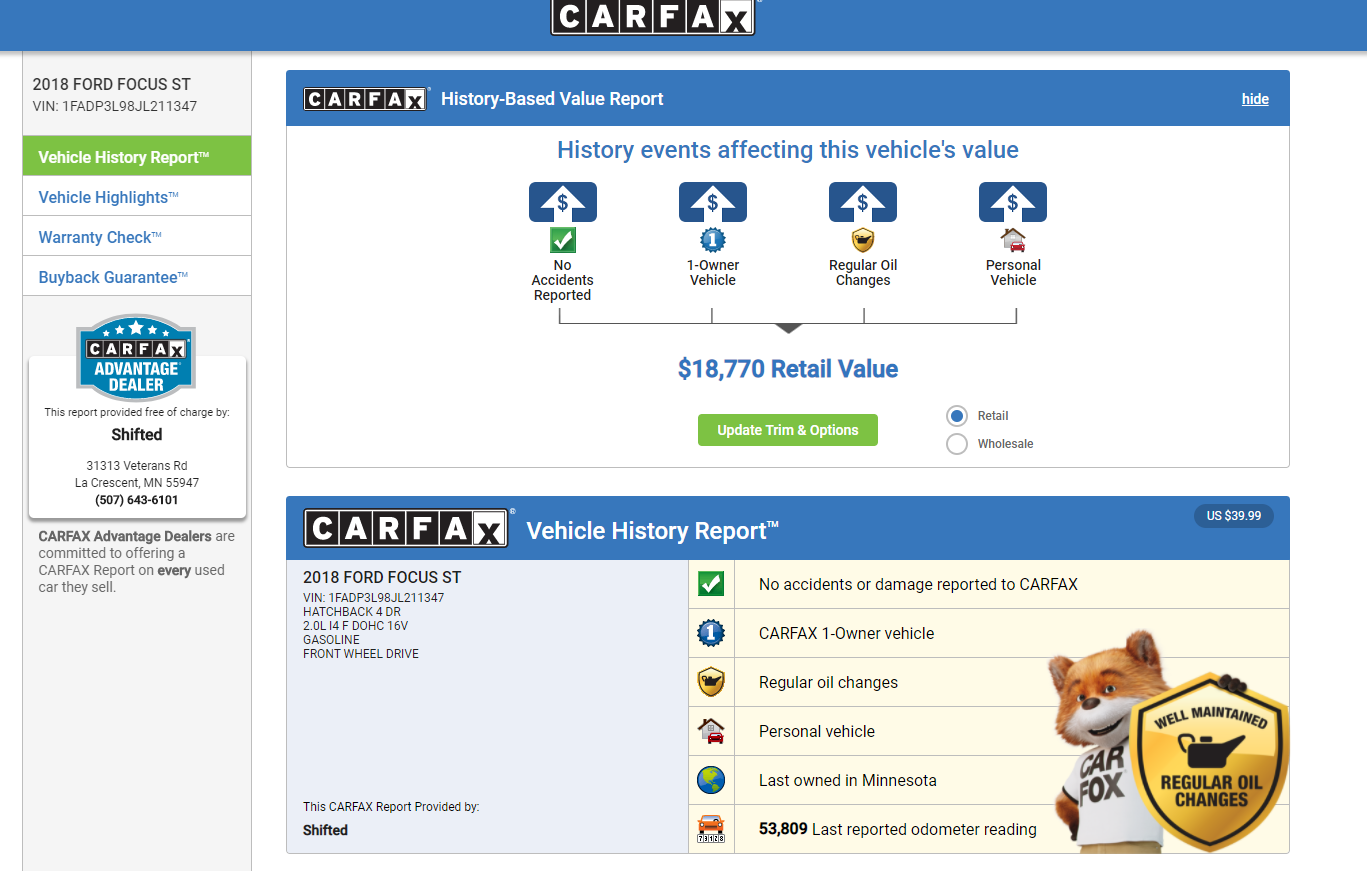
Task: Click the No Accidents Reported dollar arrow icon
Action: (563, 202)
